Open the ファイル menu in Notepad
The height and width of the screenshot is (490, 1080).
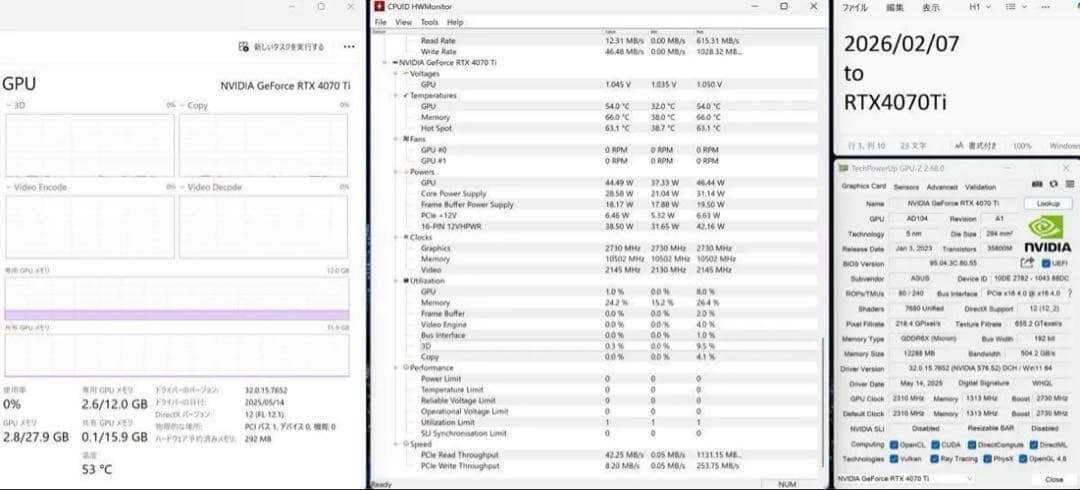(855, 8)
